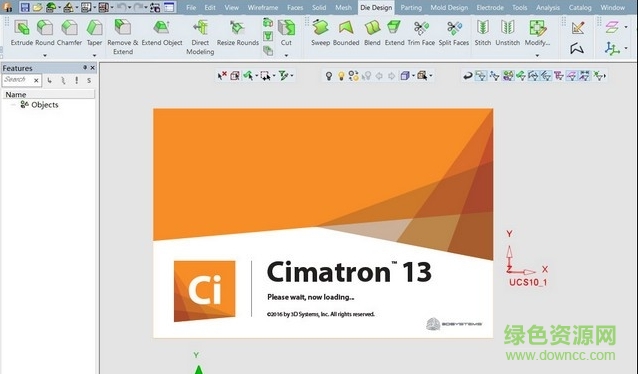Click the small icon above the Cut tool's middle icon
Viewport: 639px width, 374px height.
[268, 23]
